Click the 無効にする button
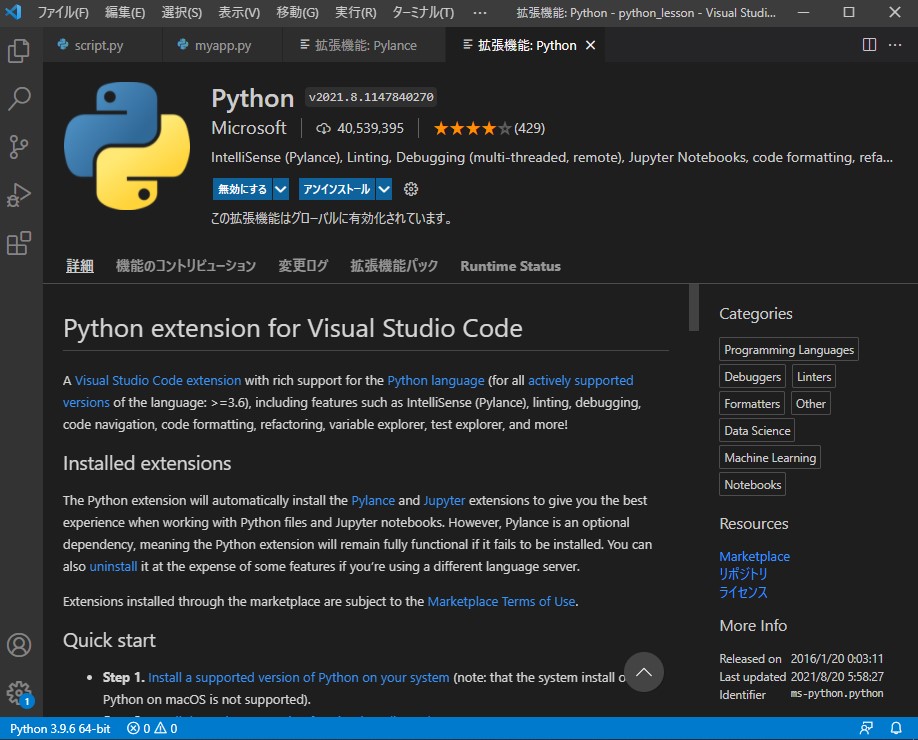The height and width of the screenshot is (740, 918). (242, 189)
